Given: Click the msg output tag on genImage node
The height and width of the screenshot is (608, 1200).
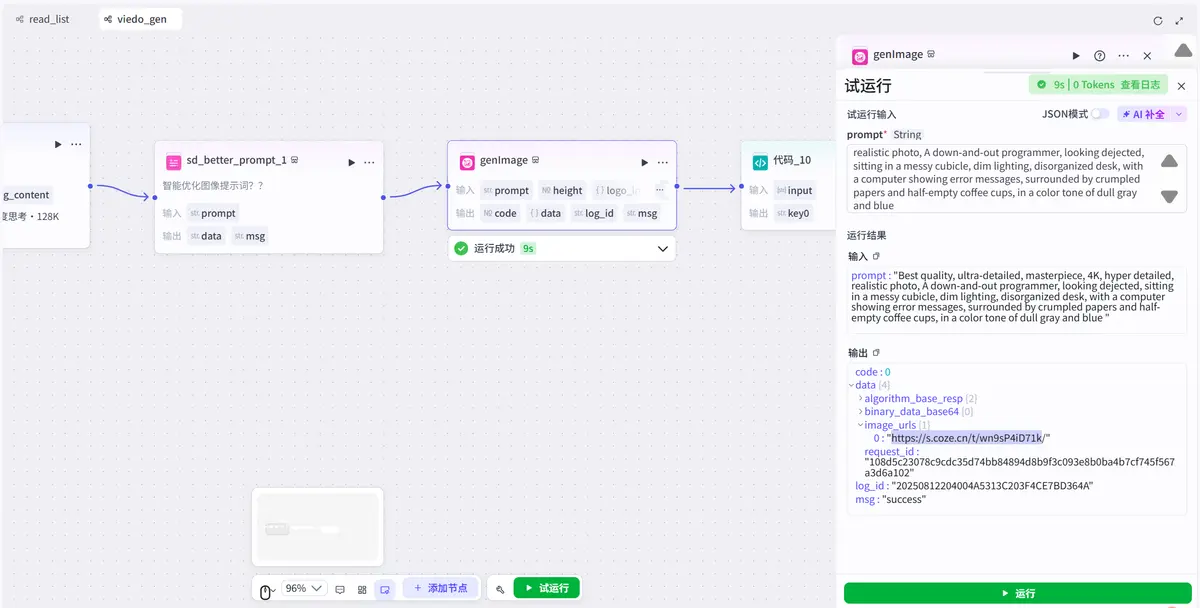Looking at the screenshot, I should click(x=642, y=213).
